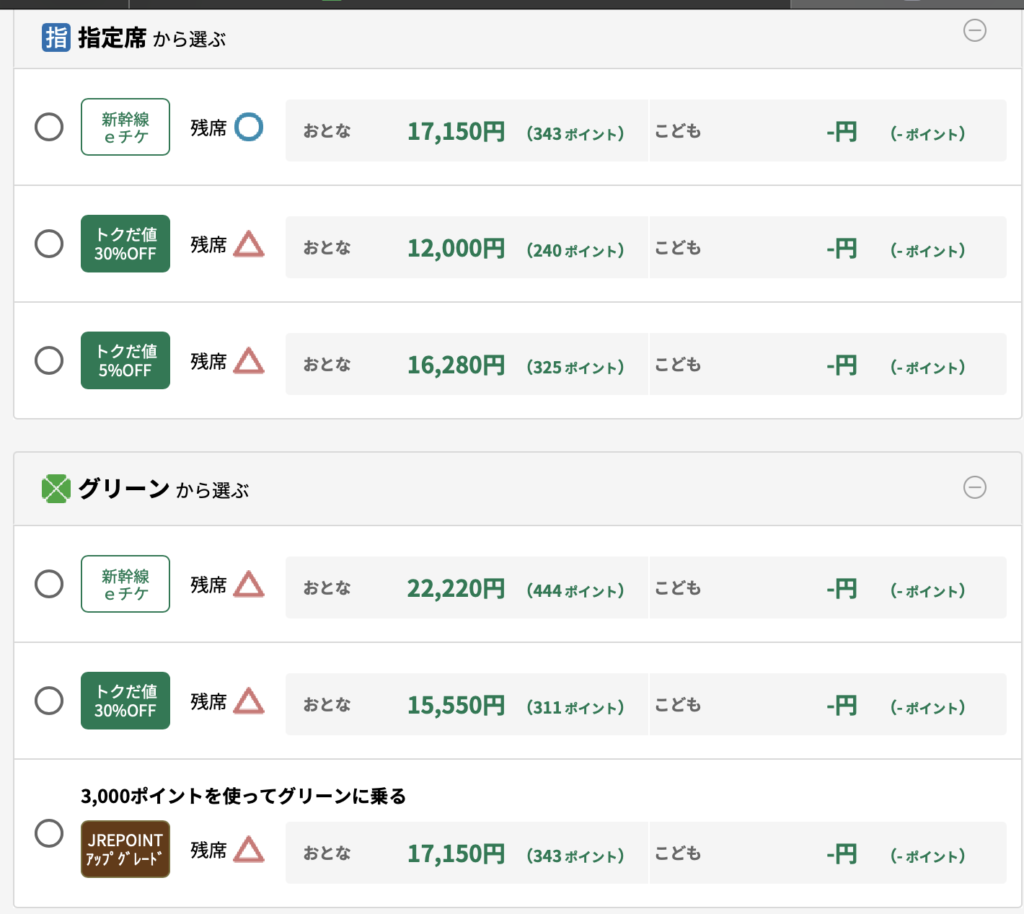
Task: Click adult price 17,150円 in JREPOINT row
Action: pyautogui.click(x=456, y=853)
